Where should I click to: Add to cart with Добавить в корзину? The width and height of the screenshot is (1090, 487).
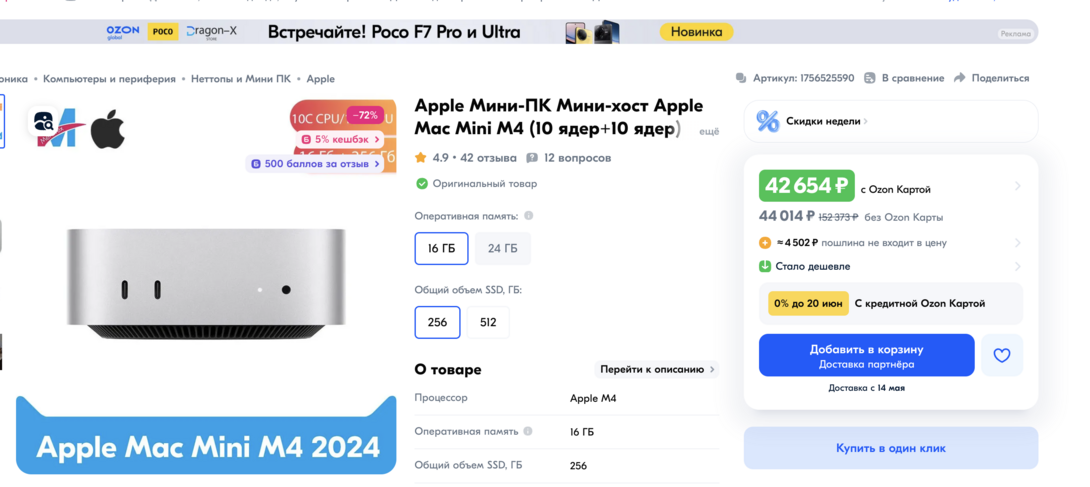866,356
